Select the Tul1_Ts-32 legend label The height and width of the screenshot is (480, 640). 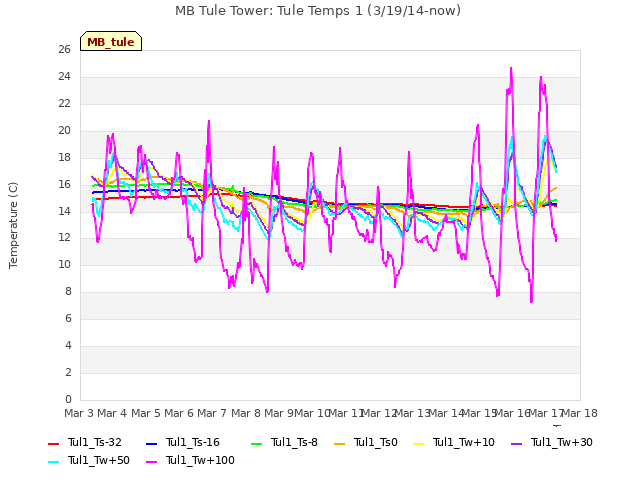point(95,442)
